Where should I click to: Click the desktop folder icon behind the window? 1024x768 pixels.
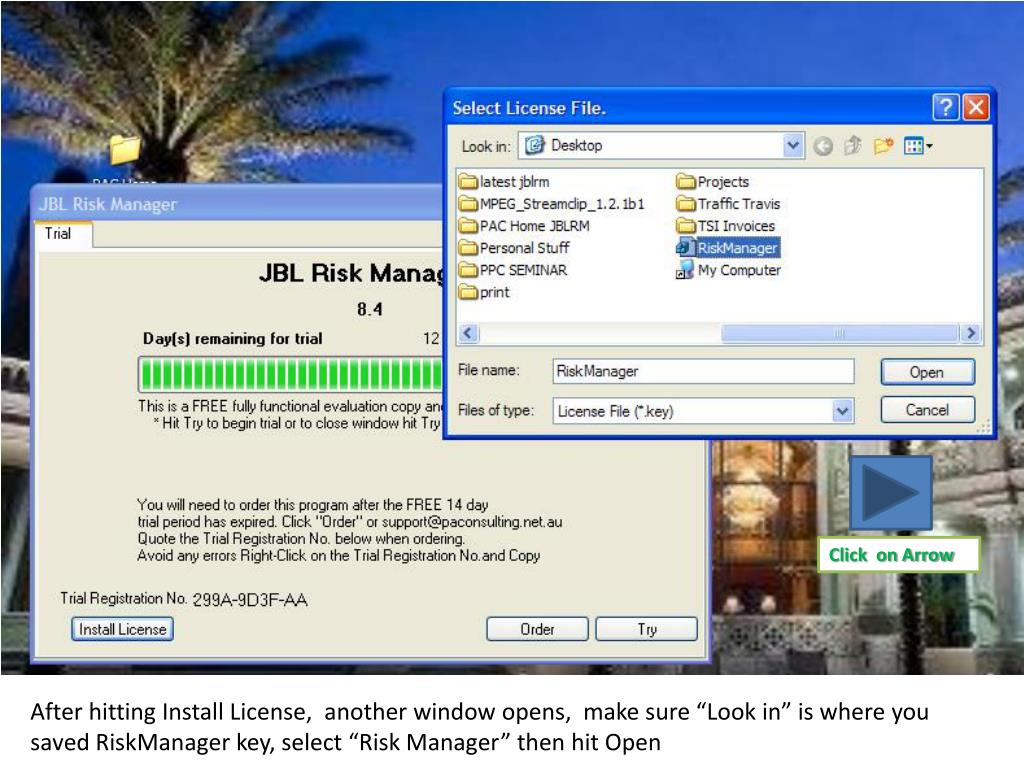125,149
